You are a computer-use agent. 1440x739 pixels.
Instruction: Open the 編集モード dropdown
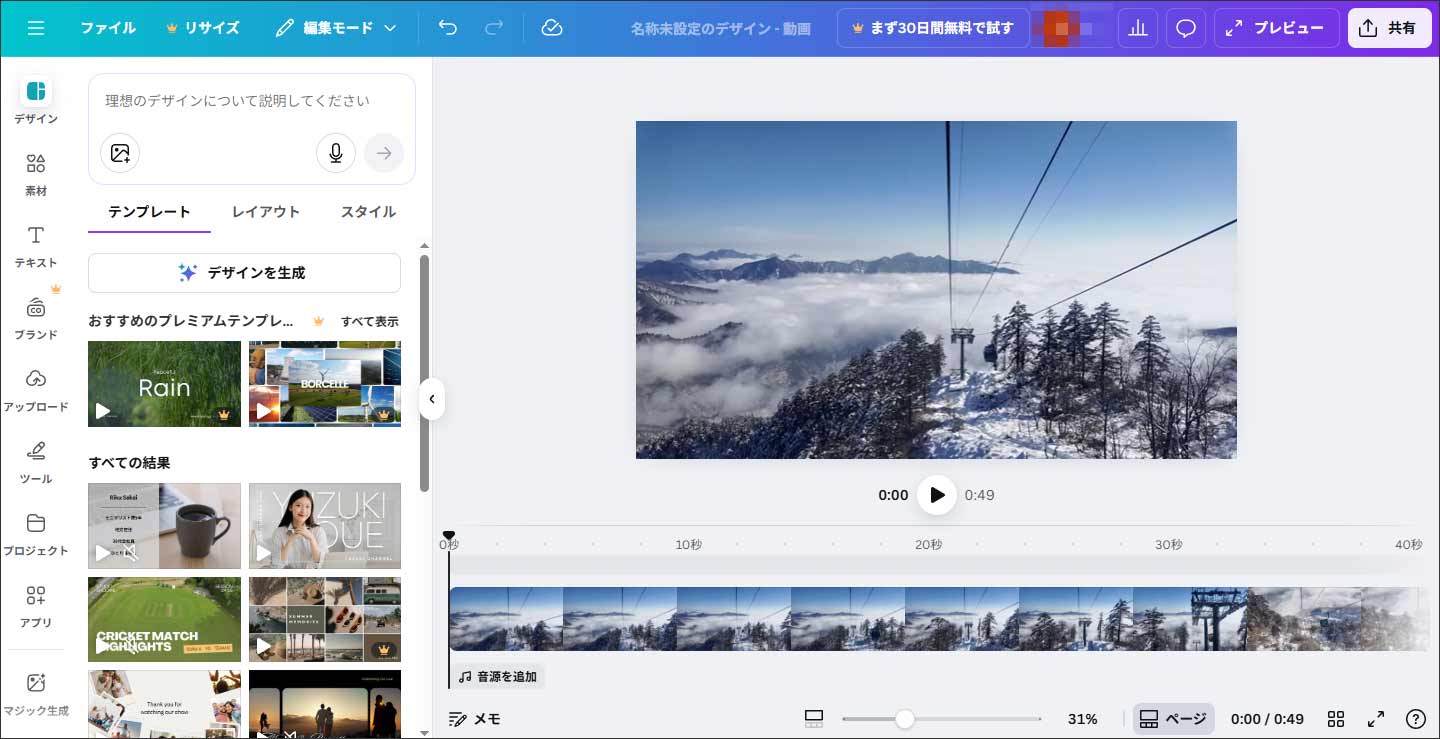(336, 28)
